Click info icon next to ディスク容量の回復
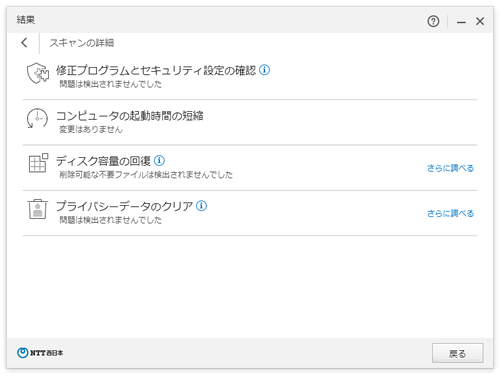Screen dimensions: 500x380 (159, 160)
